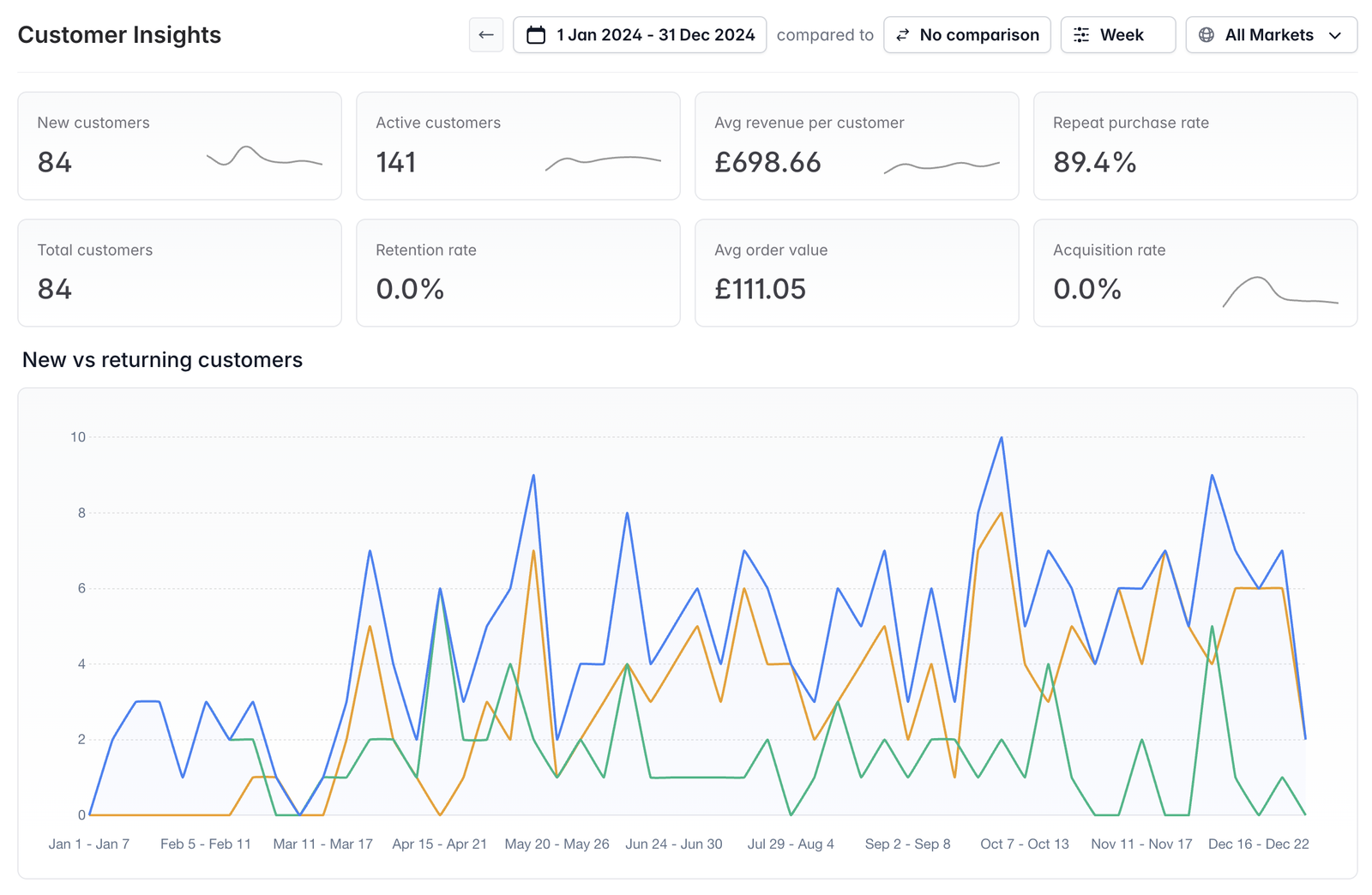Click the Avg order value card
1372x895 pixels.
point(857,273)
